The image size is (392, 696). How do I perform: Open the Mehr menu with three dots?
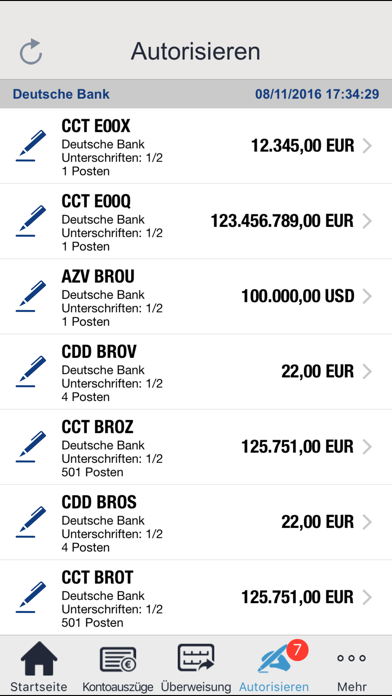tap(351, 666)
